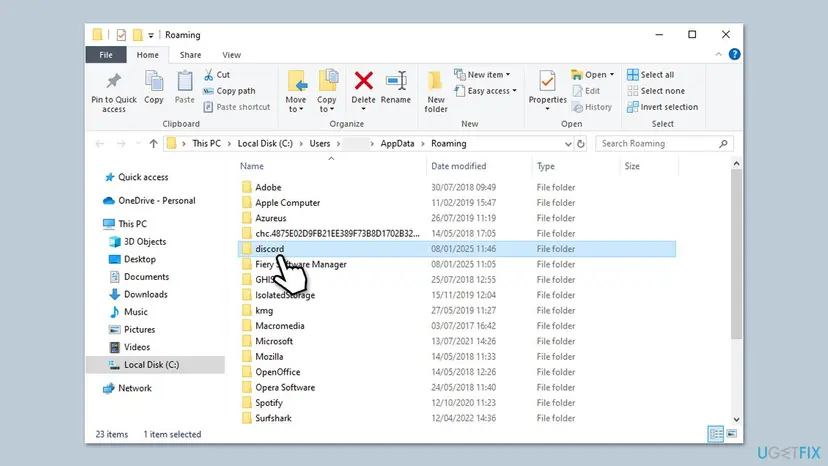Screen dimensions: 828x466
Task: Click Invert selection in ribbon
Action: pyautogui.click(x=662, y=107)
